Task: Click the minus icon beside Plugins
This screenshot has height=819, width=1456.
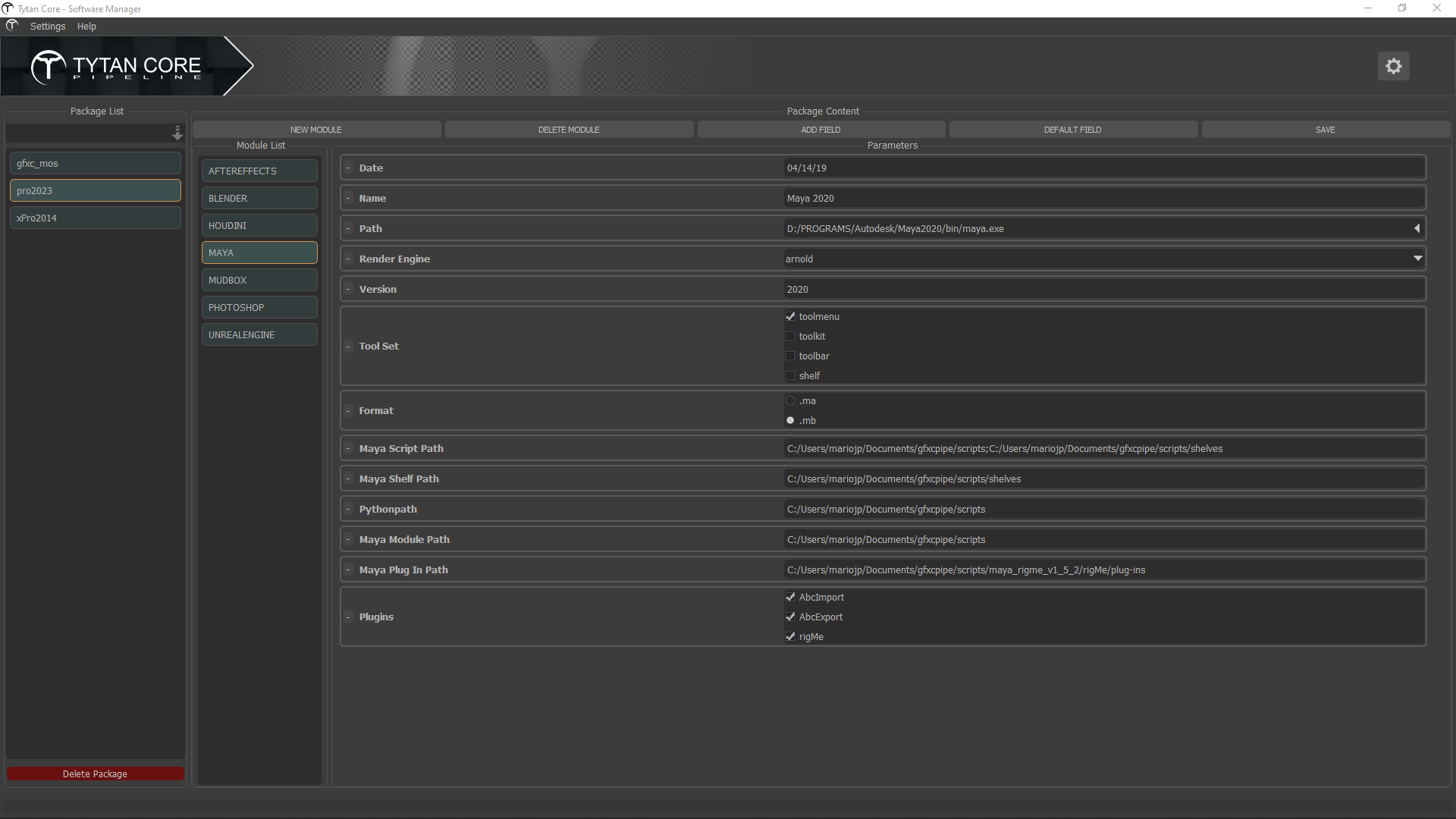Action: click(x=348, y=617)
